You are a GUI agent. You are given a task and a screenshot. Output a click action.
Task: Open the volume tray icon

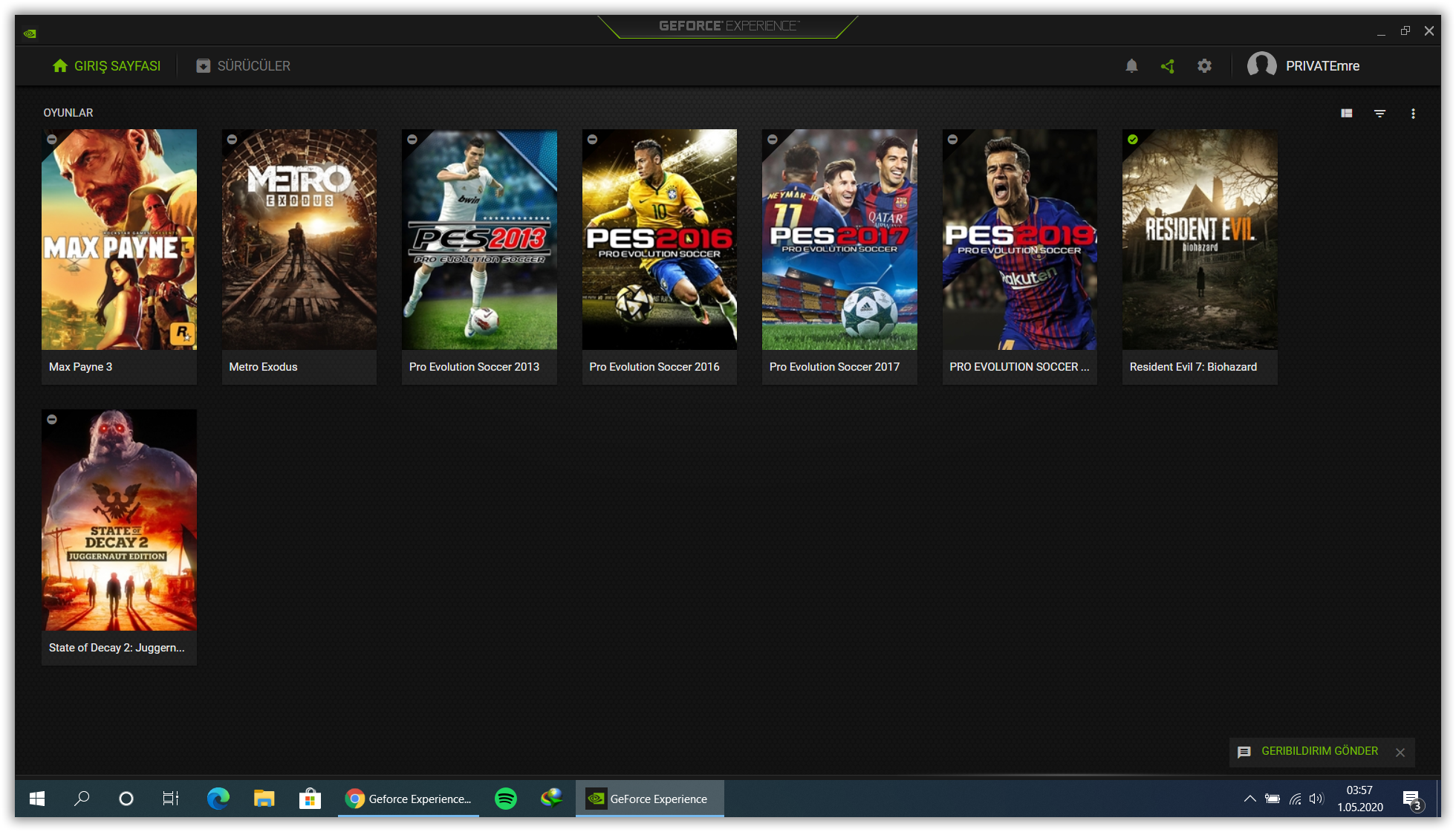click(1316, 799)
